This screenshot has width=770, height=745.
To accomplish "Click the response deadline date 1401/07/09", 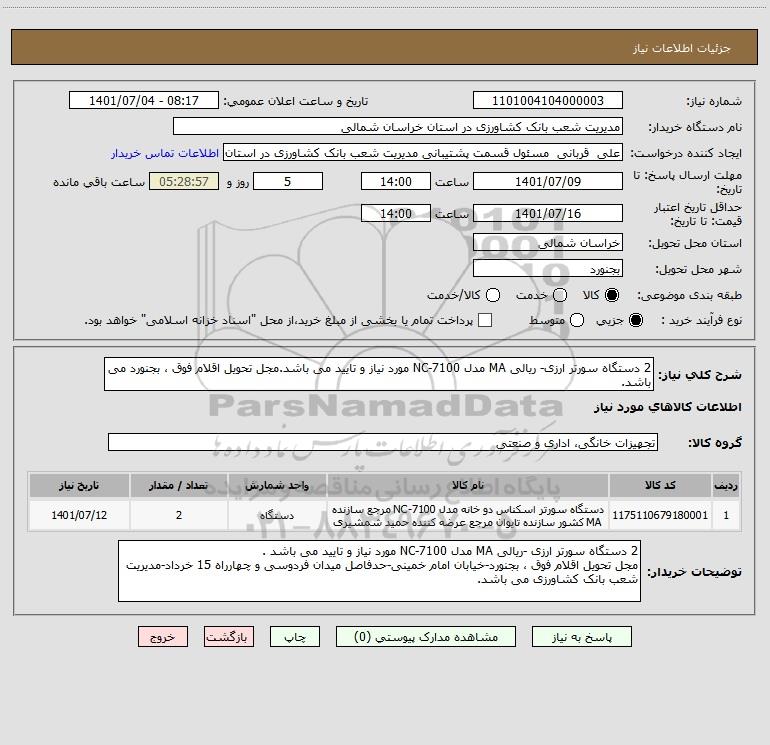I will point(548,182).
